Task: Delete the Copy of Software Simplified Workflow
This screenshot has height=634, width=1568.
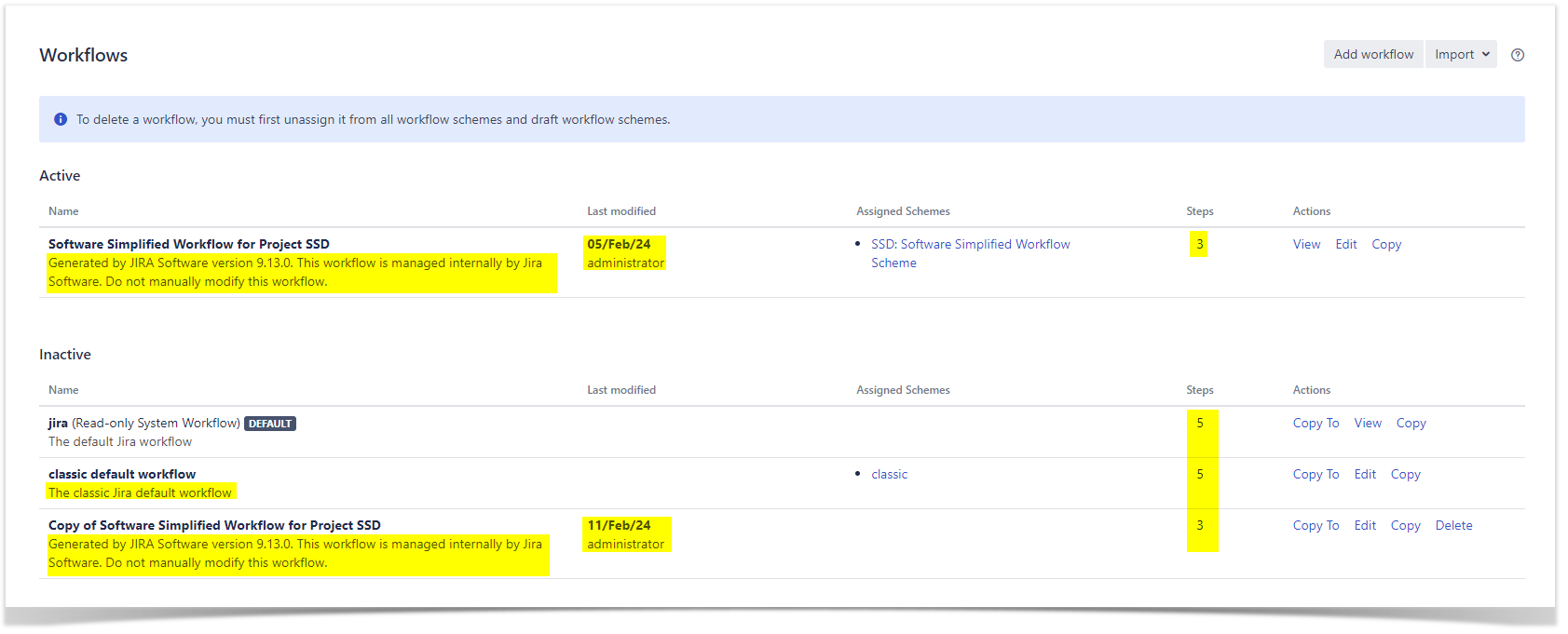Action: 1453,526
